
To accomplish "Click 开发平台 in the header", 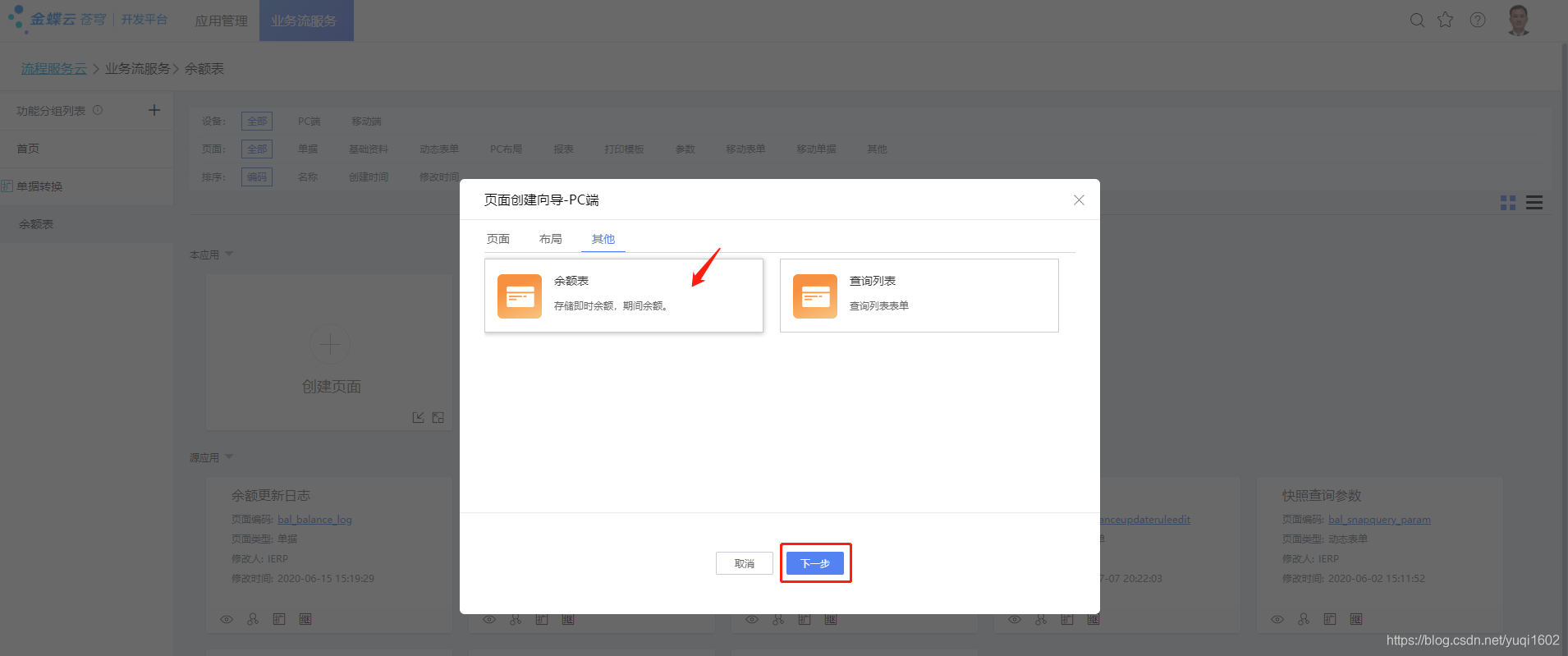I will click(144, 19).
